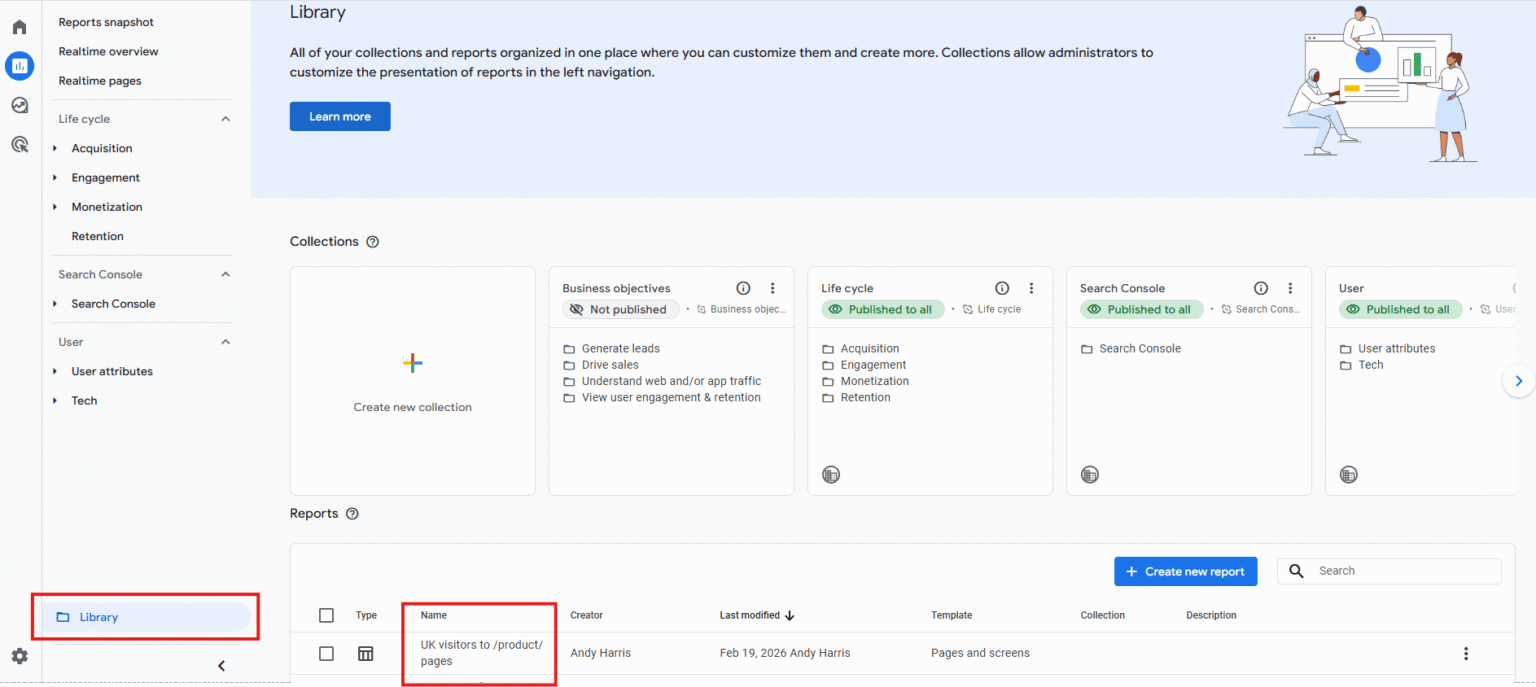Open more options for Search Console collection
Screen dimensions: 1536x687
(x=1290, y=288)
